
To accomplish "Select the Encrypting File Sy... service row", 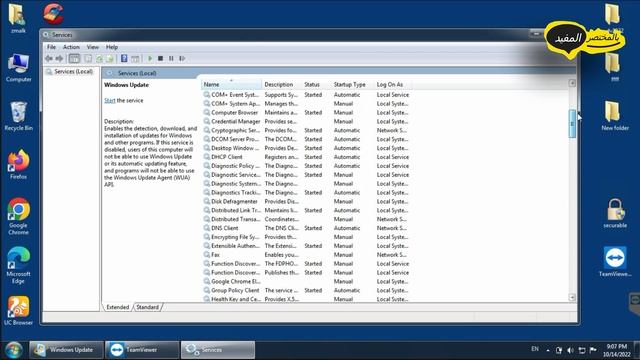I will click(306, 237).
